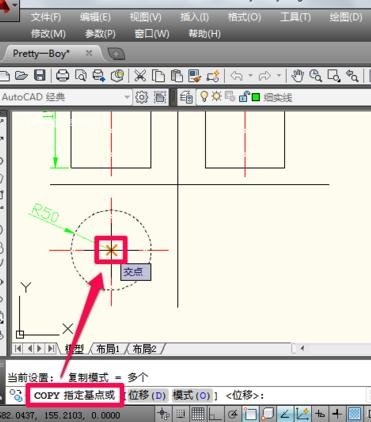Toggle layer lock padlock icon
The image size is (371, 422).
[x=243, y=97]
